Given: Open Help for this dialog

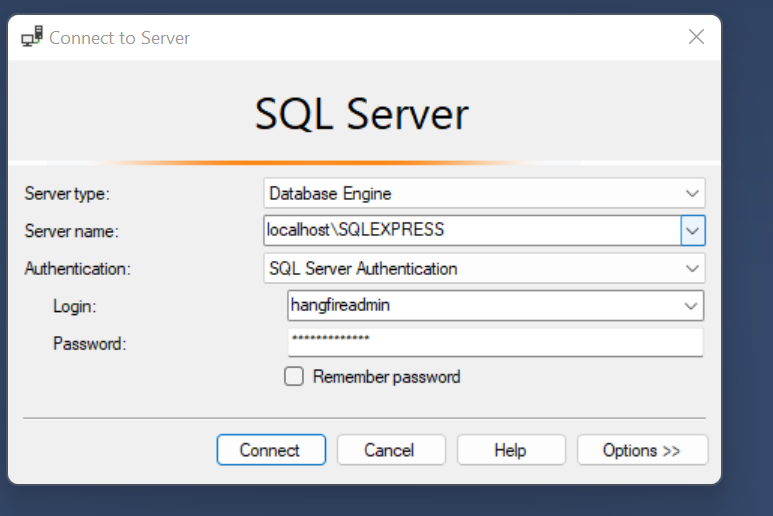Looking at the screenshot, I should [x=511, y=449].
